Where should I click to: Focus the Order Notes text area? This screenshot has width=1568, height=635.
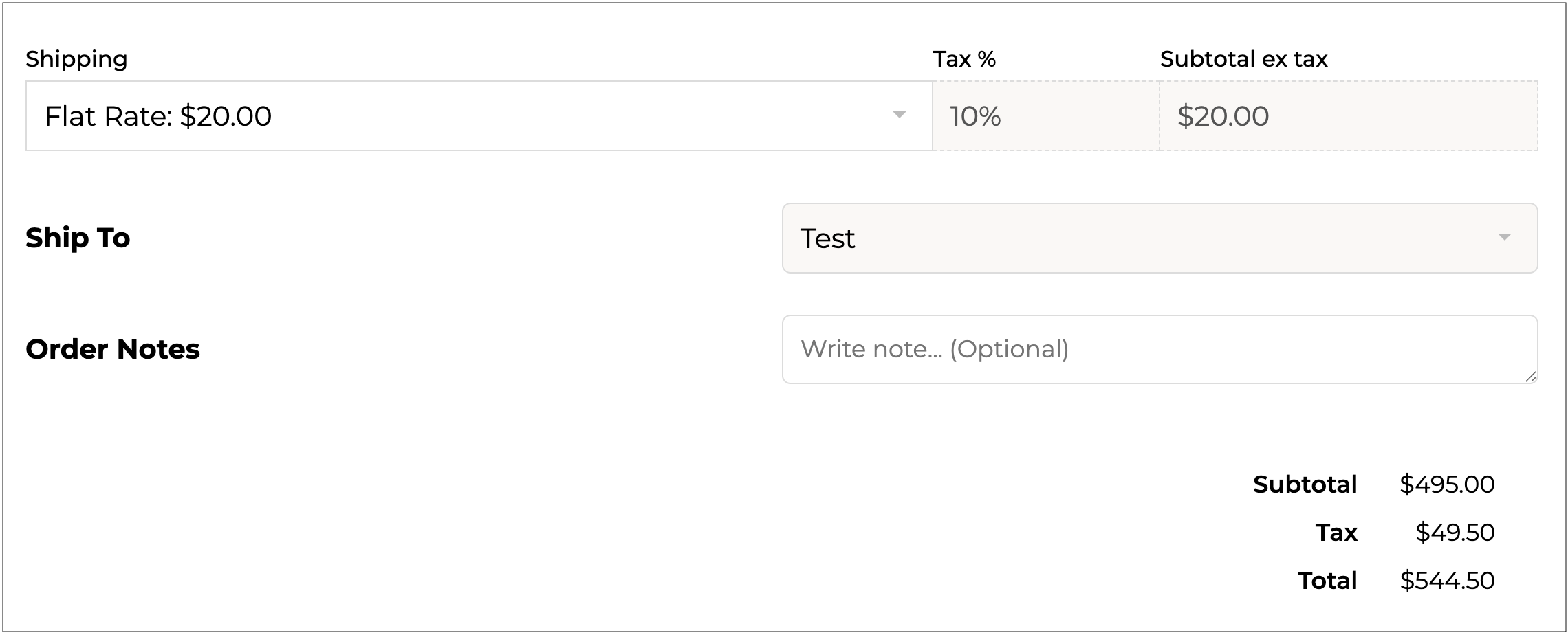click(x=1159, y=349)
